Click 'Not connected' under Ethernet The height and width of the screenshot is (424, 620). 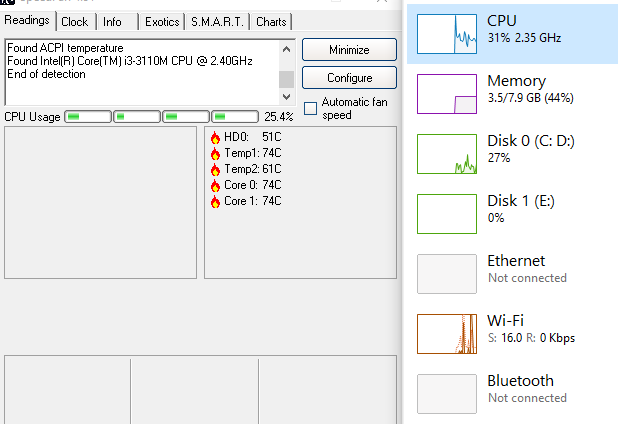tap(527, 278)
